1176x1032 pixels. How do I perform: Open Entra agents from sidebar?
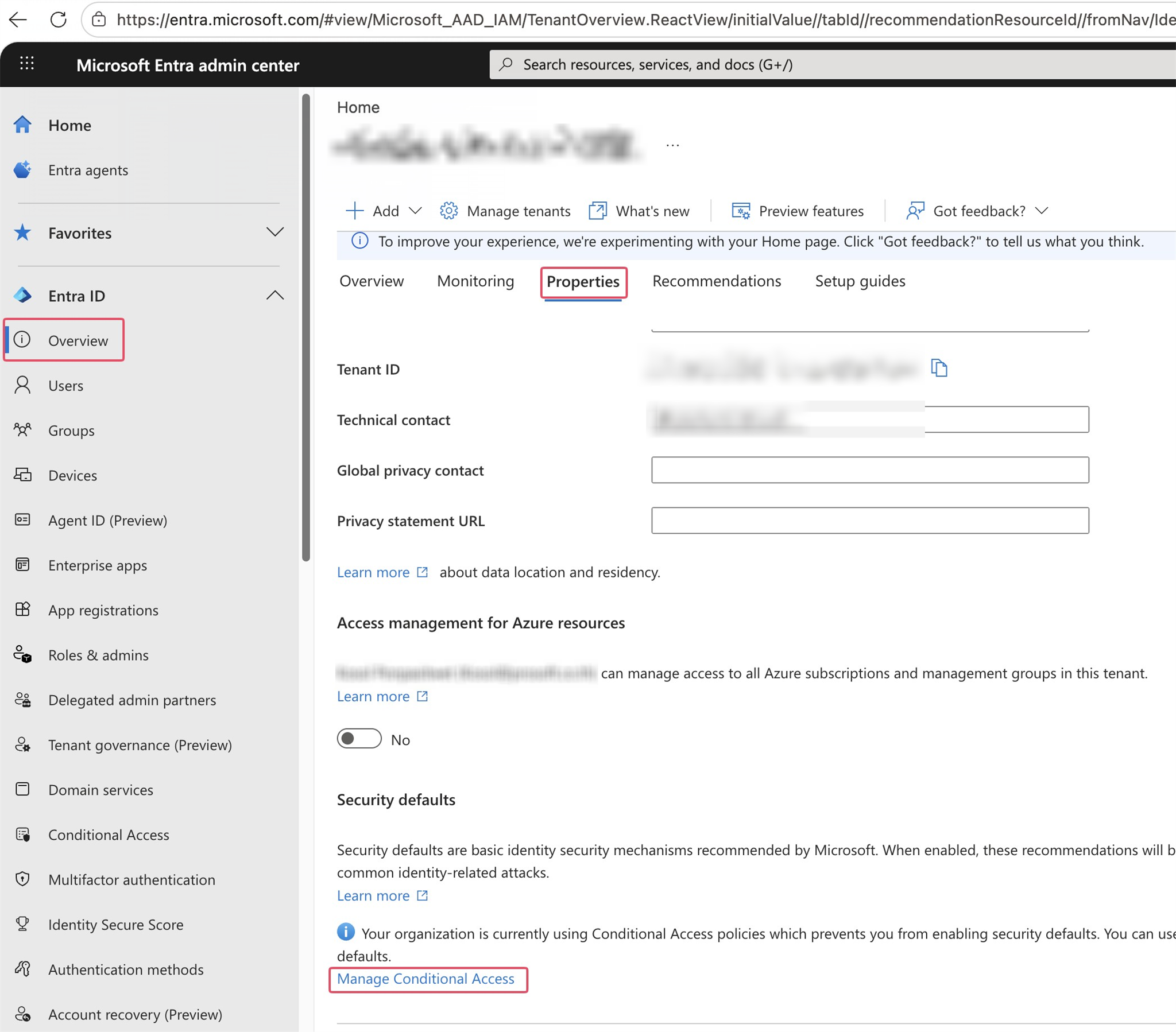point(87,170)
